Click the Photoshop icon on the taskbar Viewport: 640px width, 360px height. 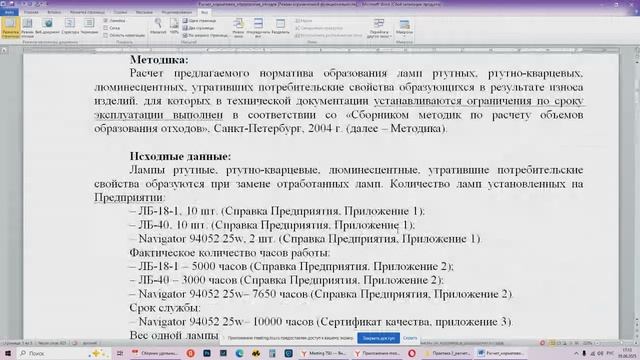point(207,353)
